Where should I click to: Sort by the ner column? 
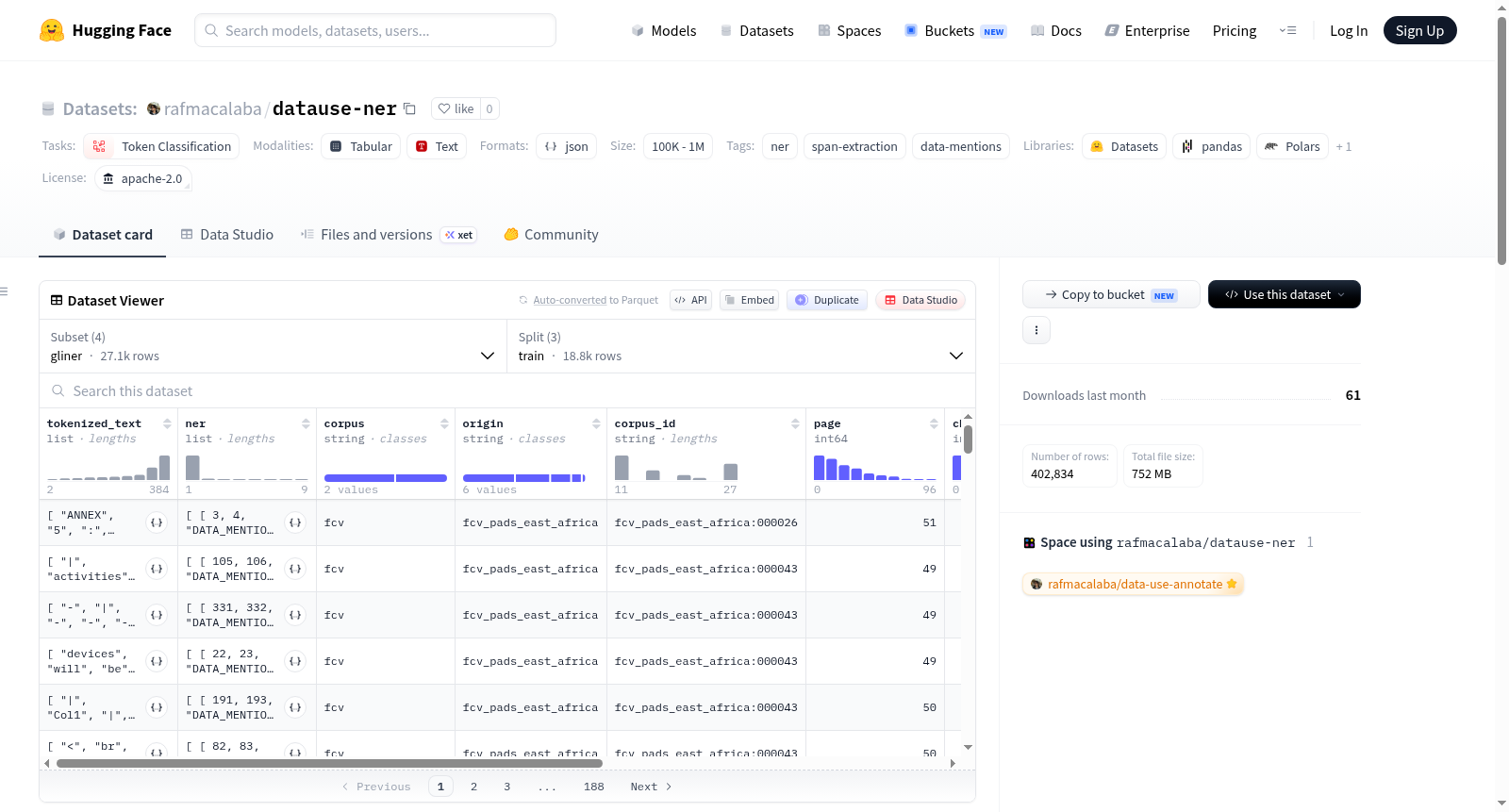306,423
